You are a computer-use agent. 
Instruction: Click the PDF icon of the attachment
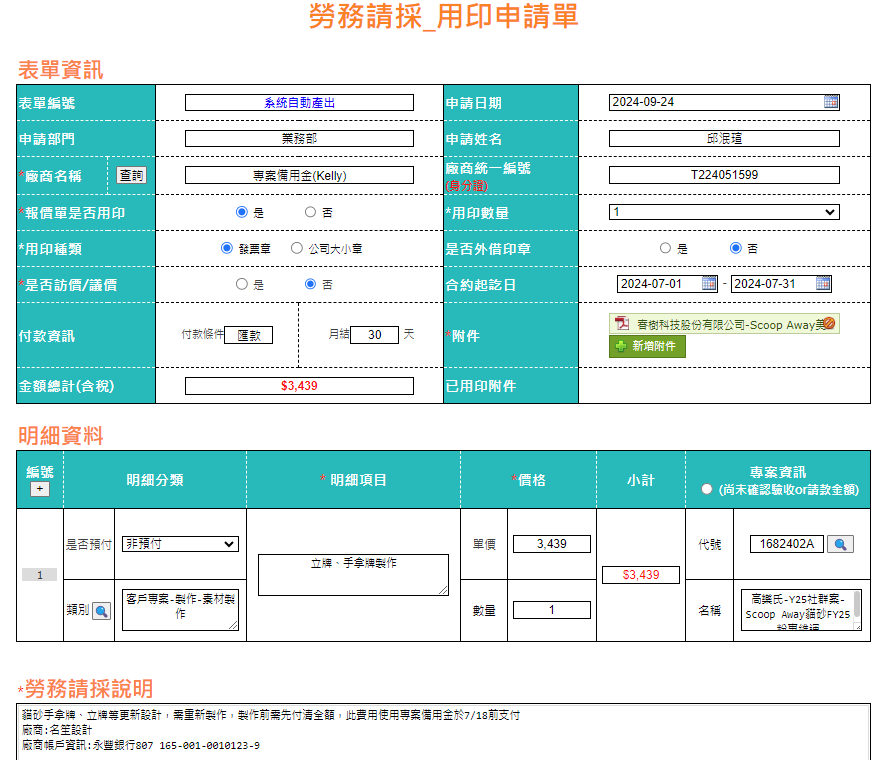pyautogui.click(x=622, y=324)
